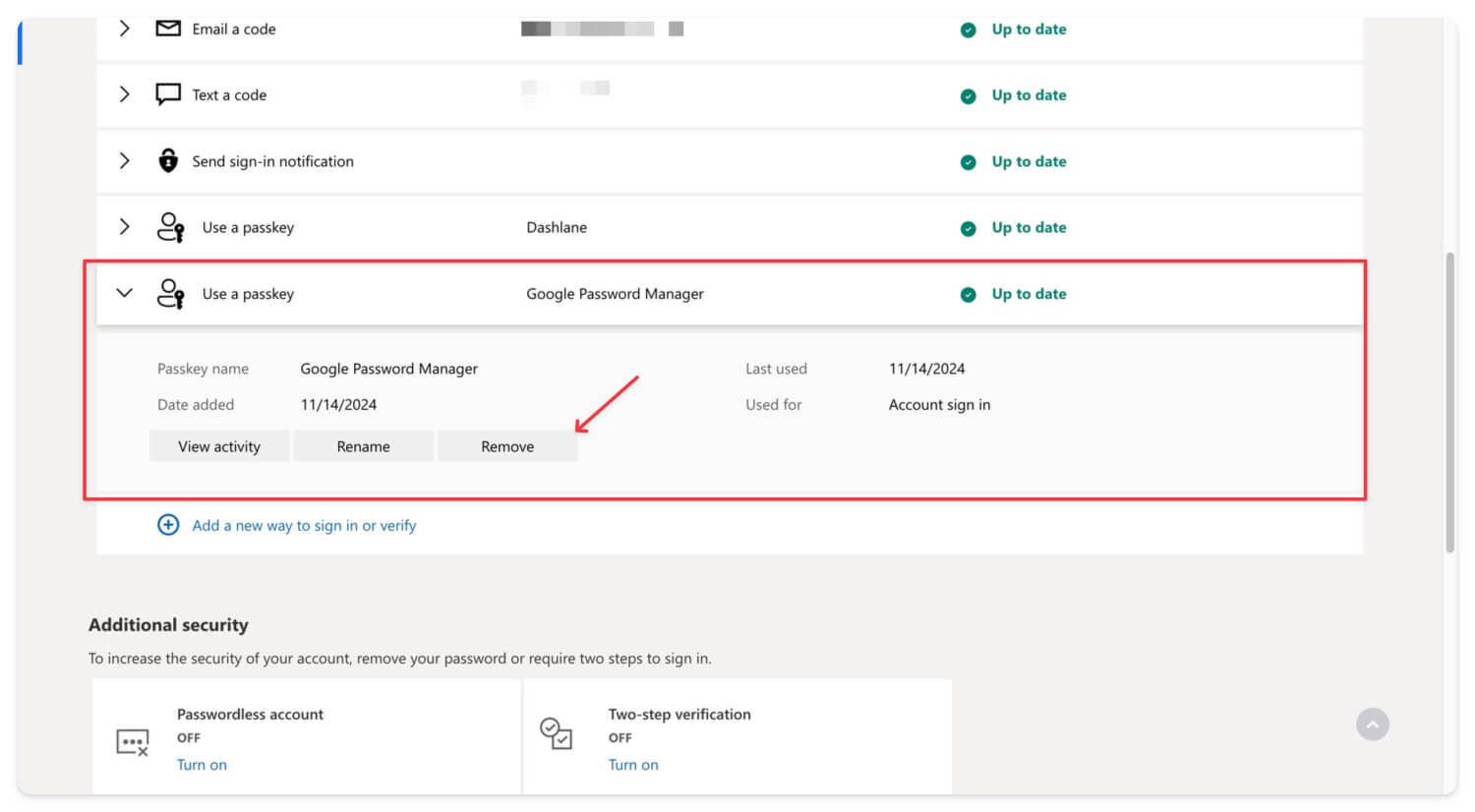
Task: Expand the Email a code row
Action: click(x=124, y=29)
